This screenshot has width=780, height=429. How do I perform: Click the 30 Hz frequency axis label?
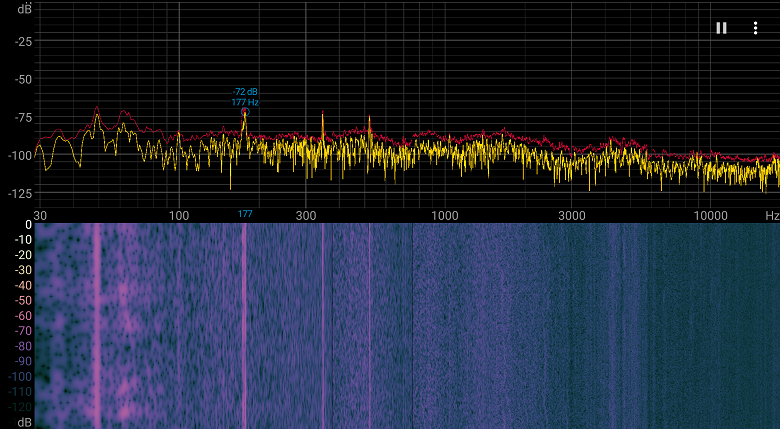(40, 215)
